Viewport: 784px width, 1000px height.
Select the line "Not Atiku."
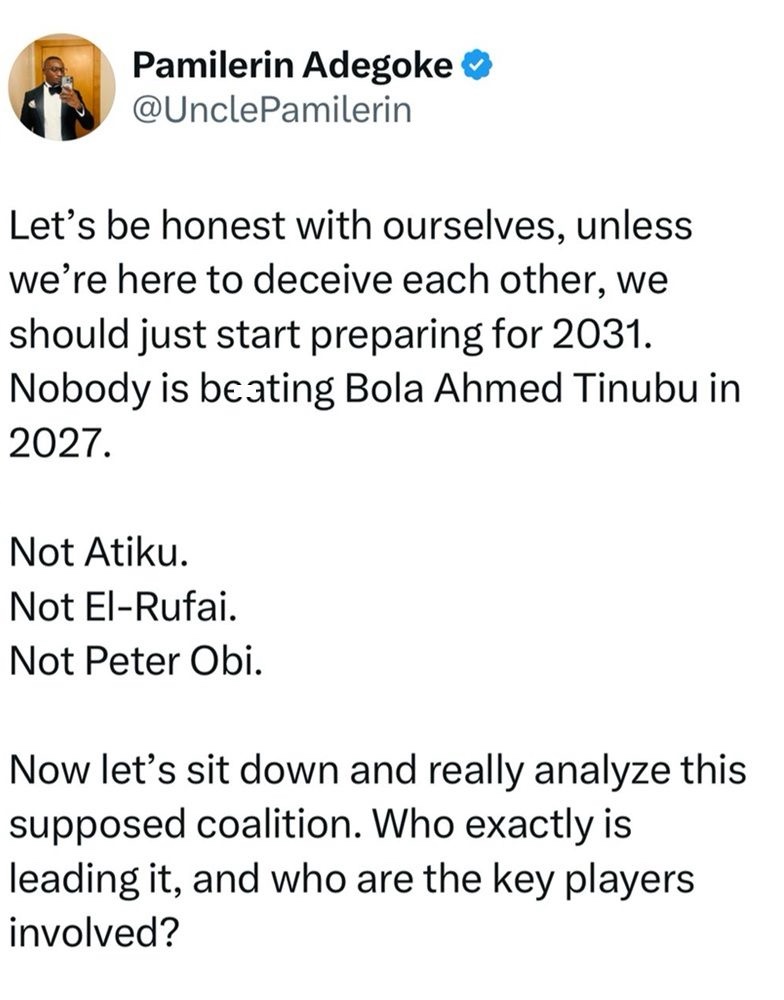[99, 552]
